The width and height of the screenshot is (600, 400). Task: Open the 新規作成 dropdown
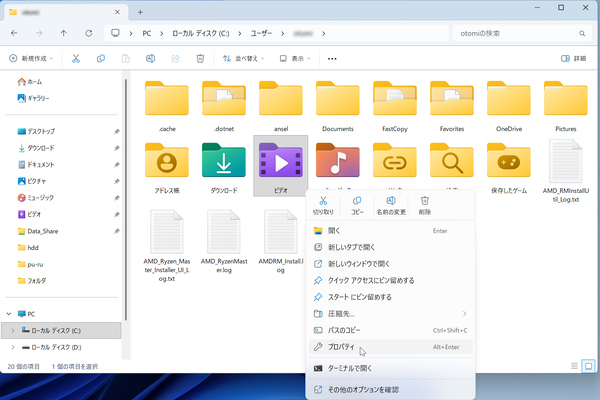click(31, 59)
